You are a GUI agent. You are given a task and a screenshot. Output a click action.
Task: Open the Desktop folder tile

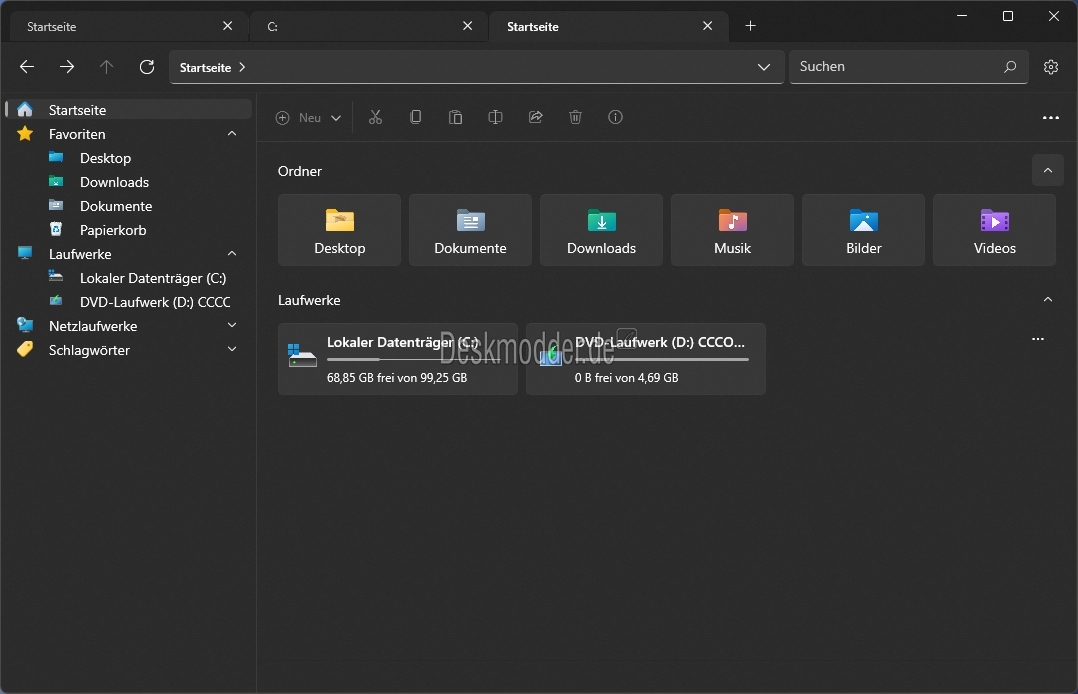[x=340, y=230]
